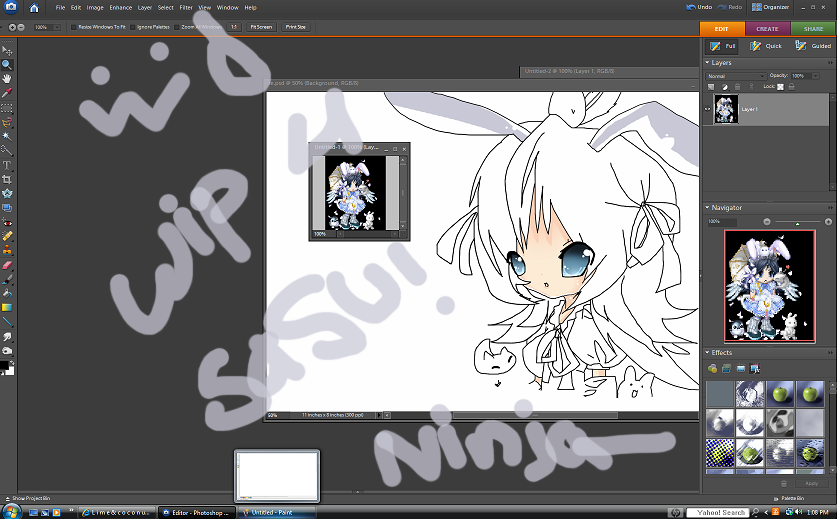Create an adjustment layer icon
The width and height of the screenshot is (839, 519).
724,87
